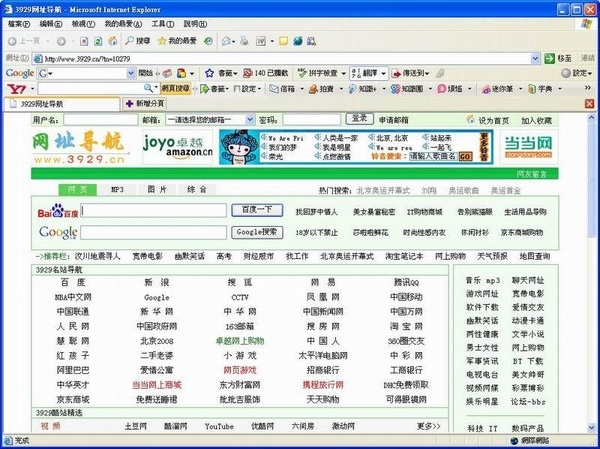Viewport: 600px width, 449px height.
Task: Click the Fuwa mascot banner image
Action: click(240, 147)
